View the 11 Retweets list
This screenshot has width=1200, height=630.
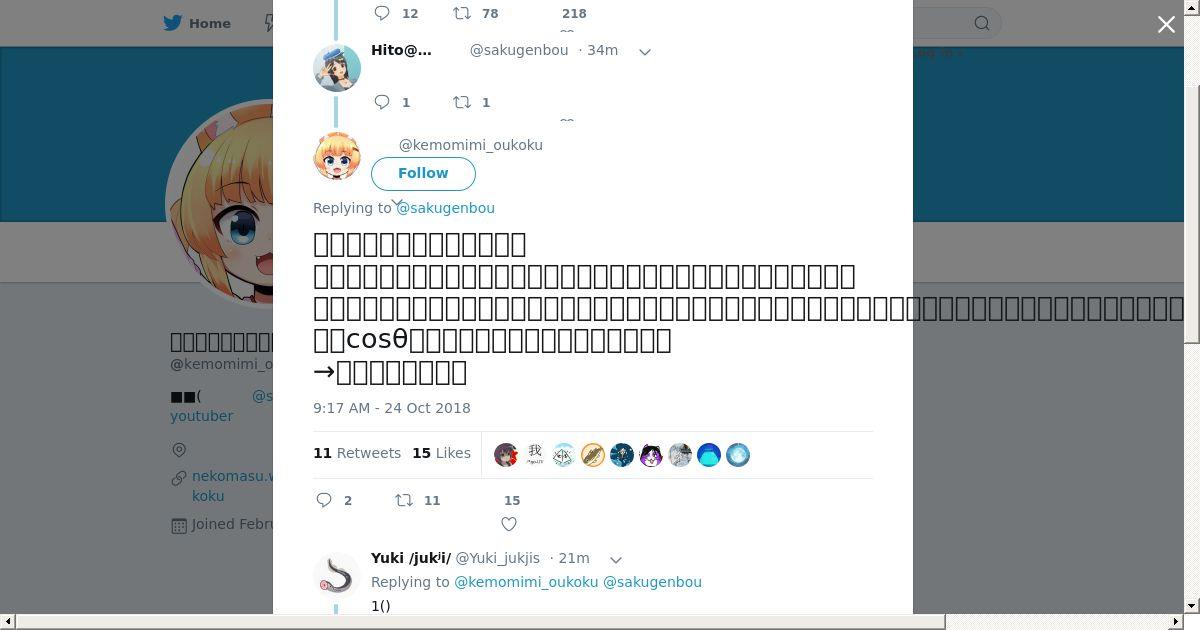point(357,453)
